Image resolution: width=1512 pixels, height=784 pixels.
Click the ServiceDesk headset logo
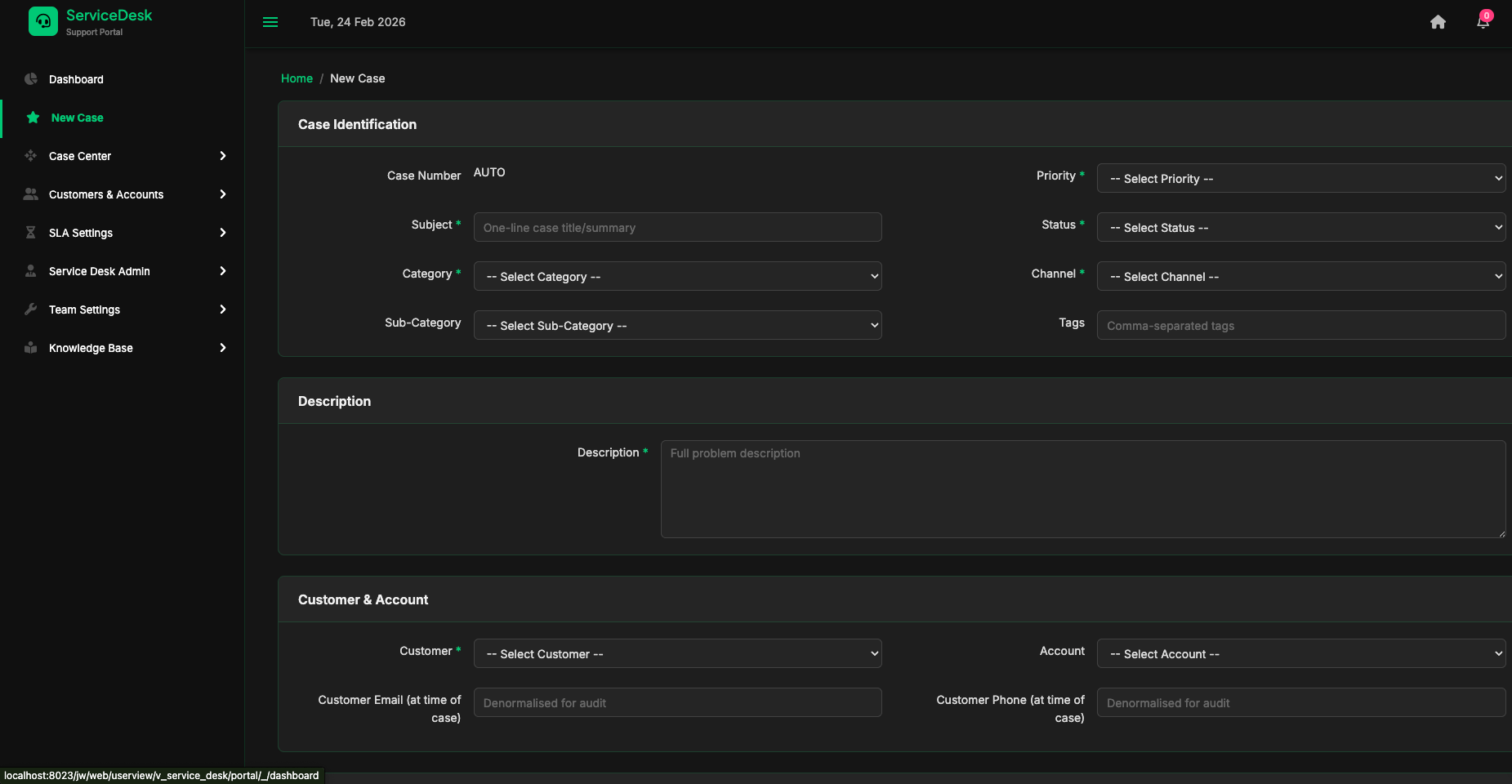pyautogui.click(x=43, y=22)
